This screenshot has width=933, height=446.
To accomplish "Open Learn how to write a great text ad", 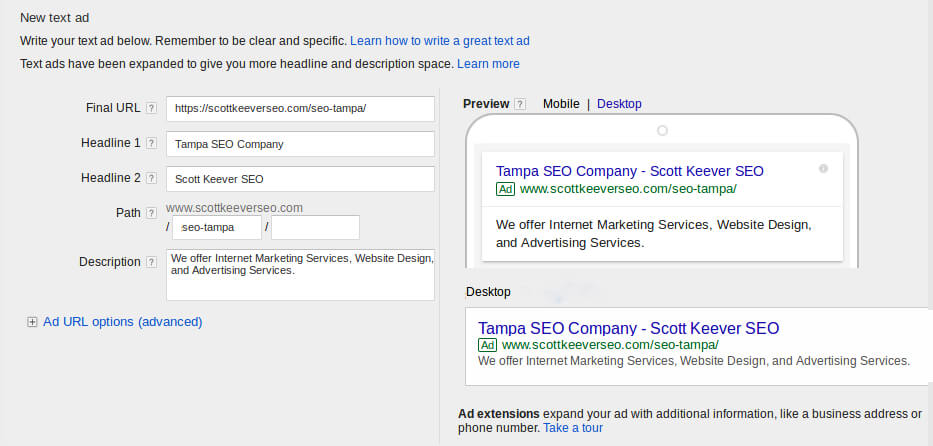I will 440,41.
